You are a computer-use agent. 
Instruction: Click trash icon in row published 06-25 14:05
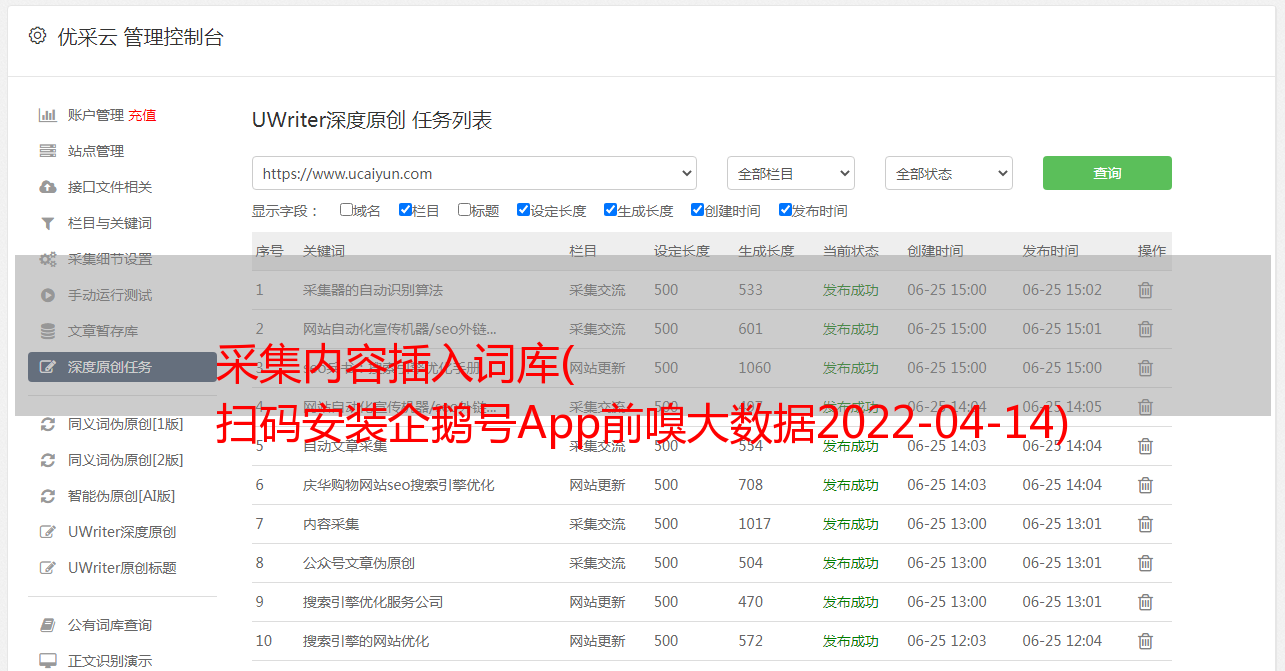click(1145, 407)
